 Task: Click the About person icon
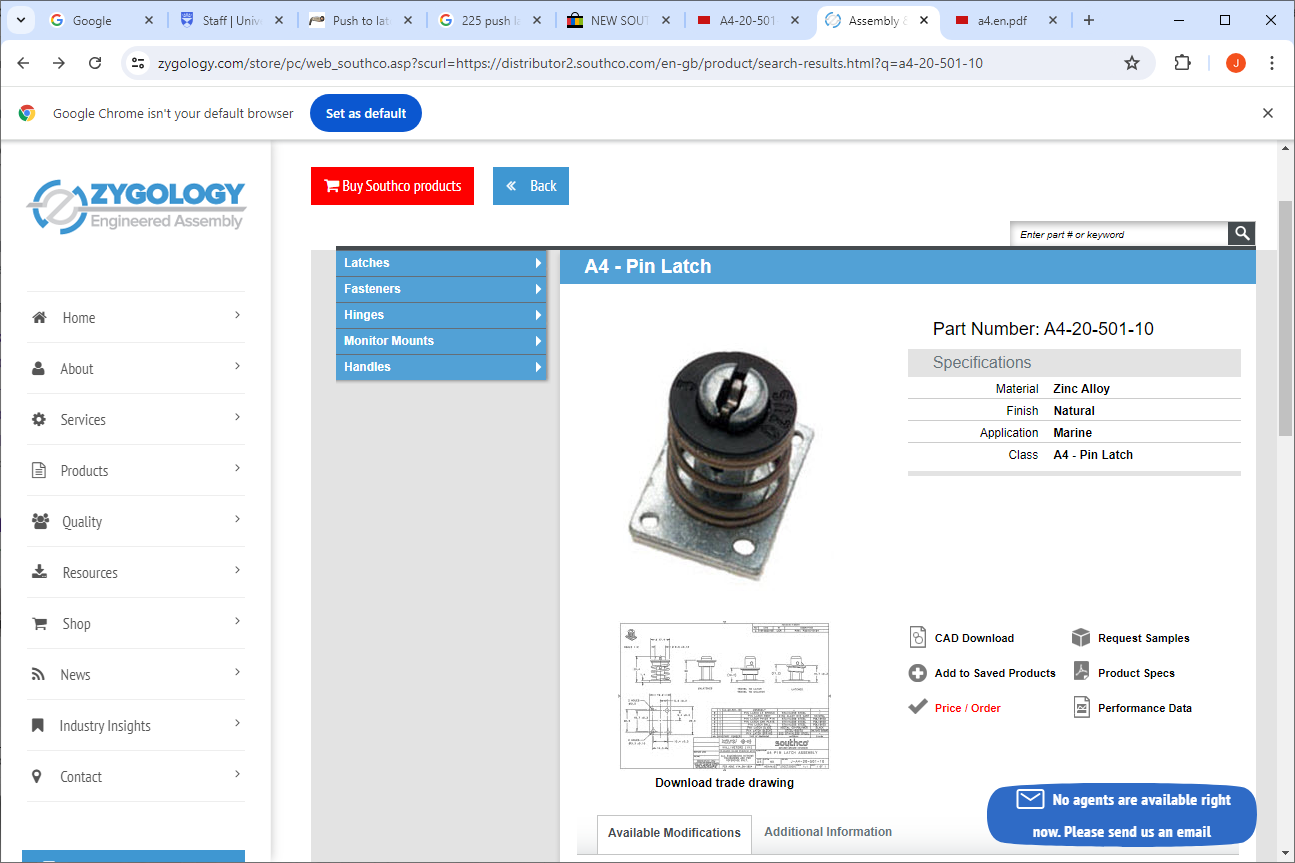tap(38, 369)
